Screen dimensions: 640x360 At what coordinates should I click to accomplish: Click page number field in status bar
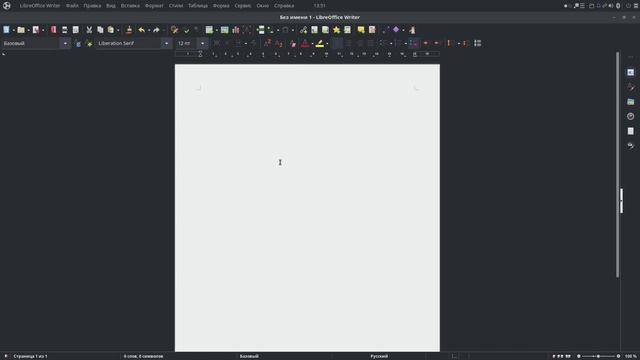[x=30, y=356]
